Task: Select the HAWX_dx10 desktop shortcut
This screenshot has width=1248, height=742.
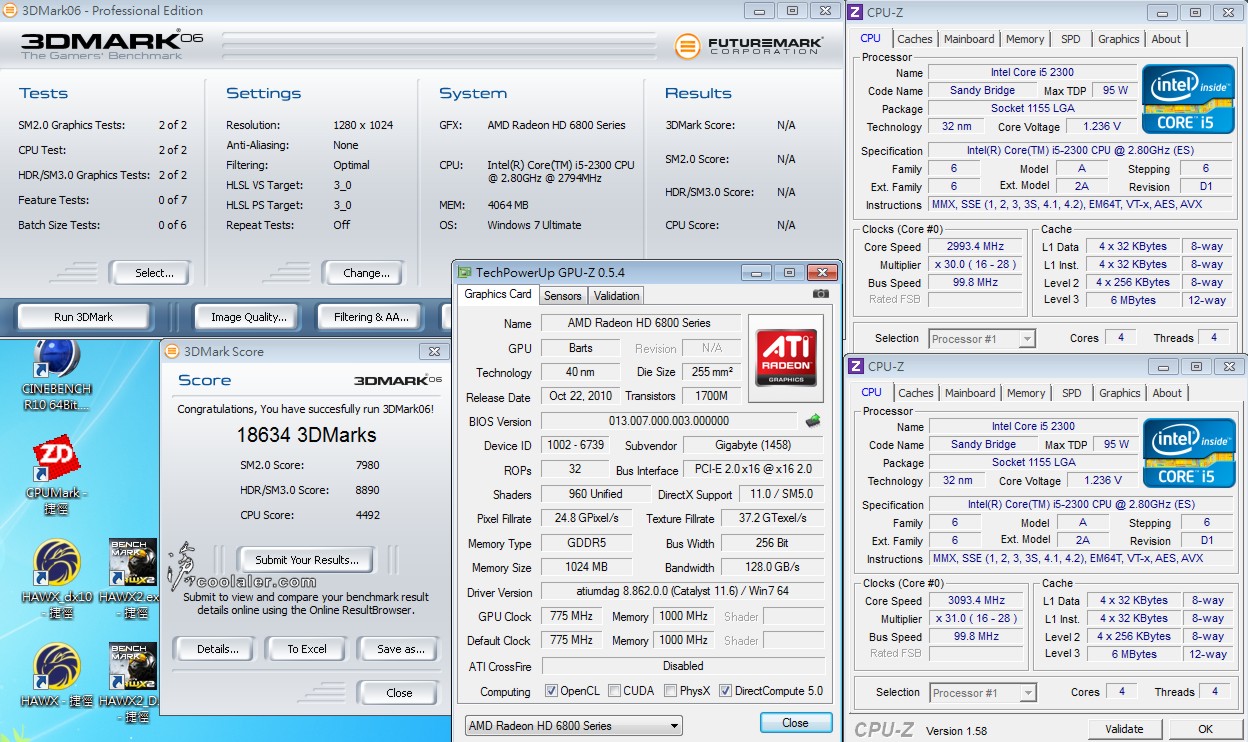Action: tap(56, 578)
